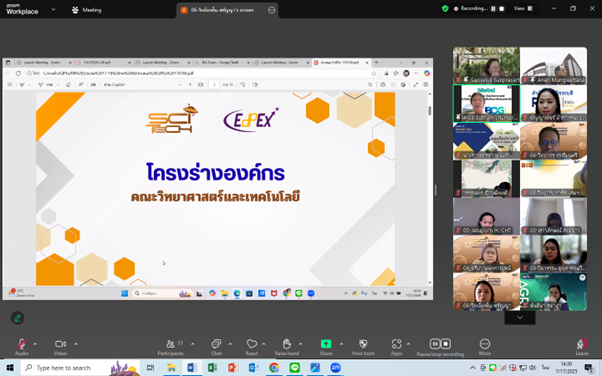Click the green annotate pencil icon
Image resolution: width=602 pixels, height=376 pixels.
(18, 318)
